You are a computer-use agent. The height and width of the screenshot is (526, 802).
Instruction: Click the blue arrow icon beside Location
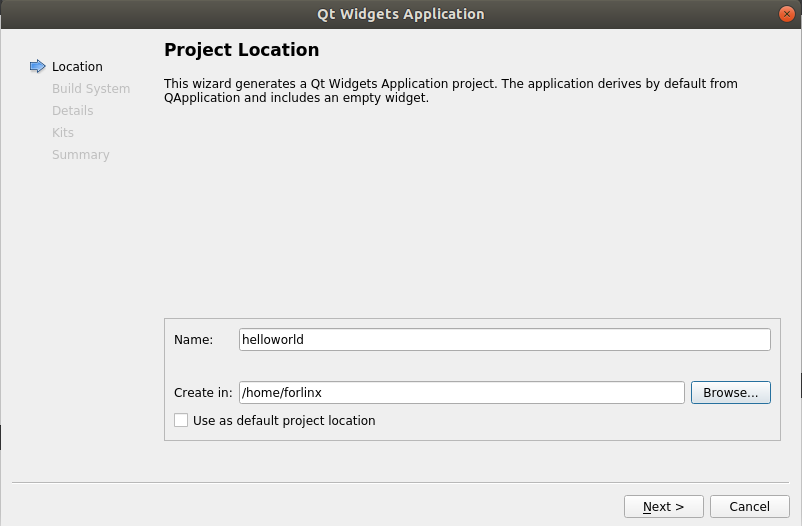coord(38,67)
